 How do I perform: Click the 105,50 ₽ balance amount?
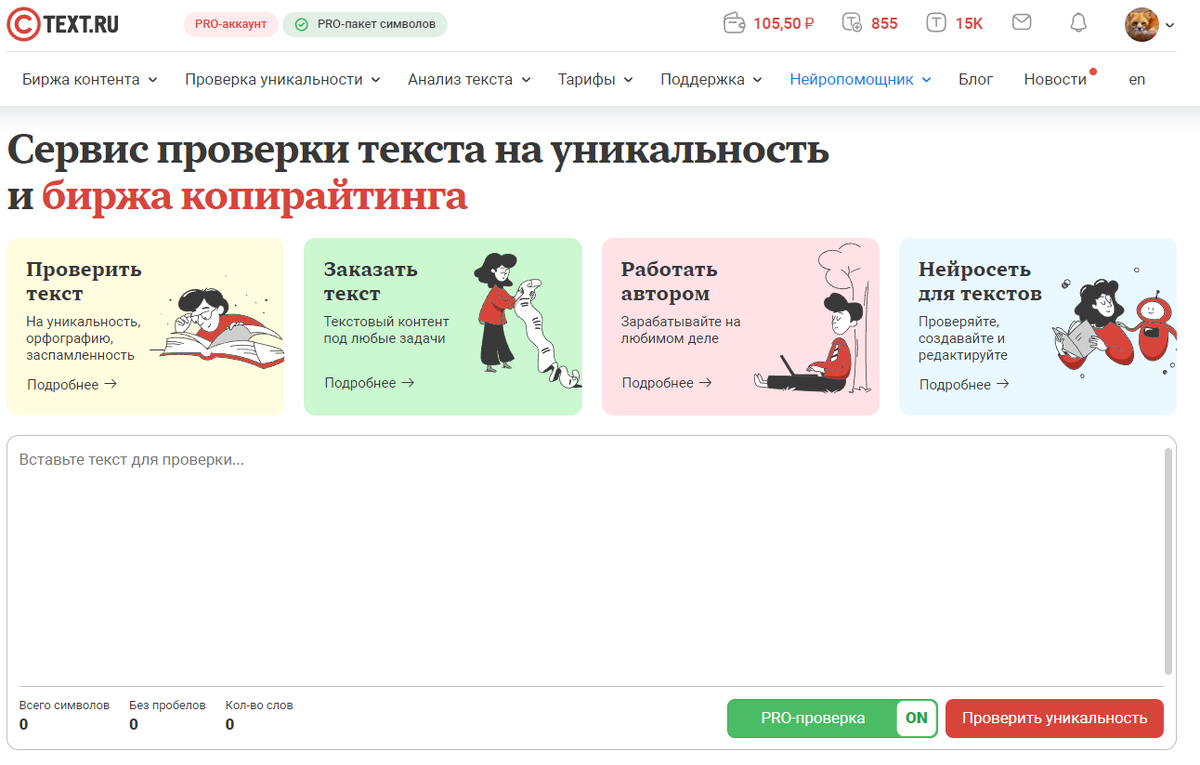pyautogui.click(x=783, y=23)
